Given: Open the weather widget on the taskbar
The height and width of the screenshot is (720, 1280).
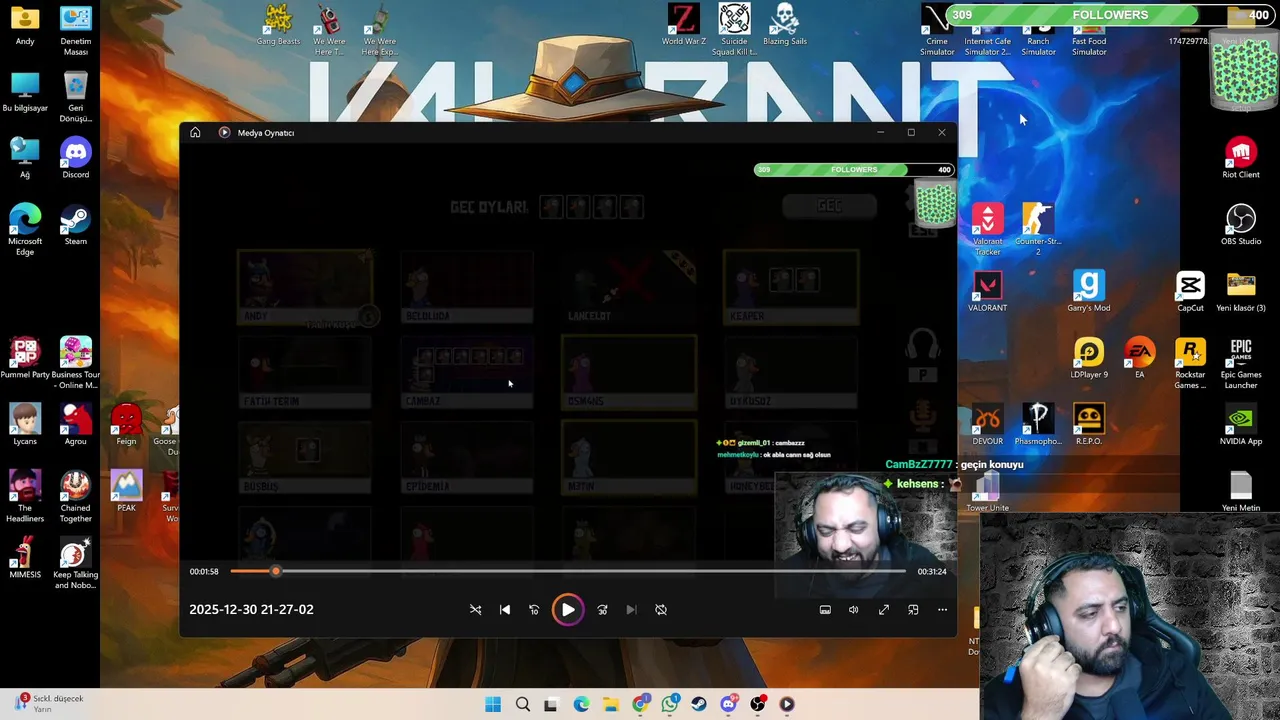Looking at the screenshot, I should click(x=50, y=703).
